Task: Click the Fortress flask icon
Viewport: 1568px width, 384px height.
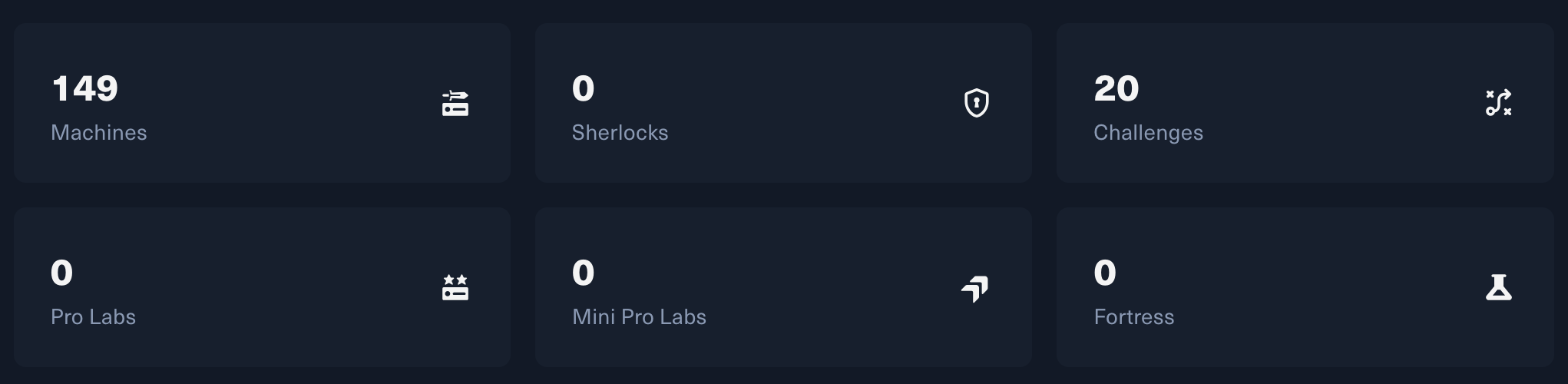Action: [x=1498, y=287]
